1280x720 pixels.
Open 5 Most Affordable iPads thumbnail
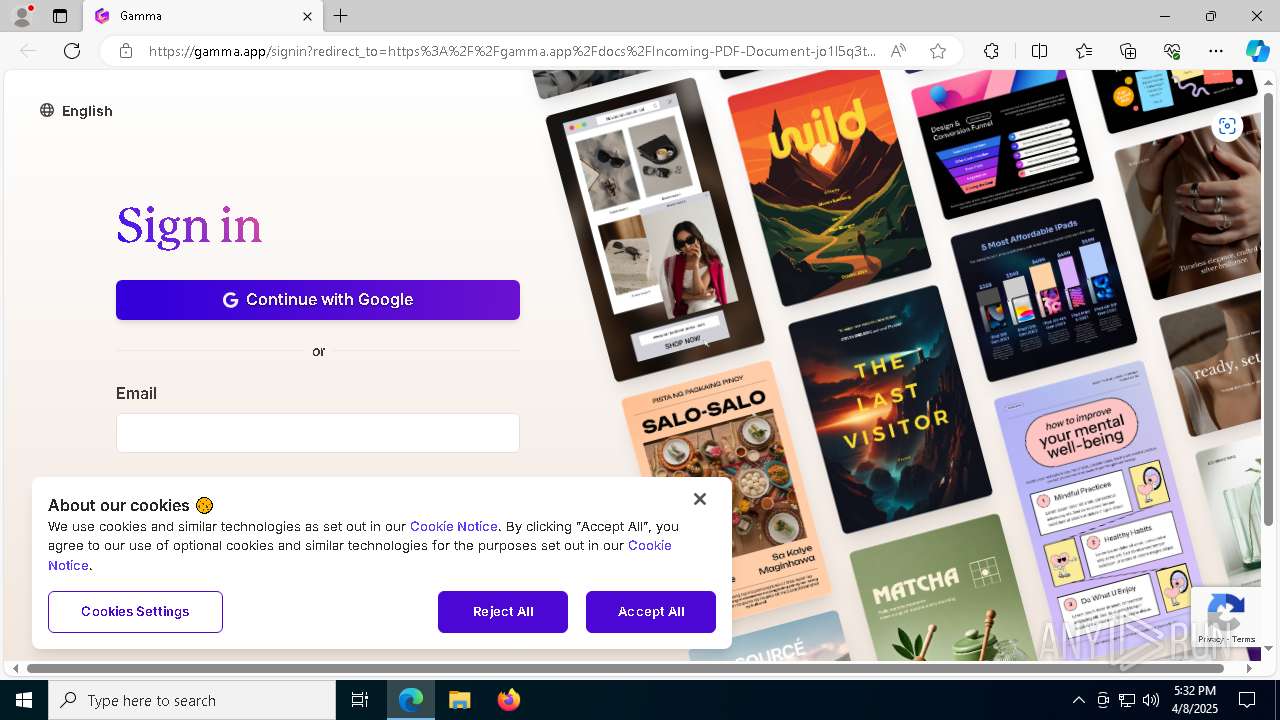[1044, 290]
